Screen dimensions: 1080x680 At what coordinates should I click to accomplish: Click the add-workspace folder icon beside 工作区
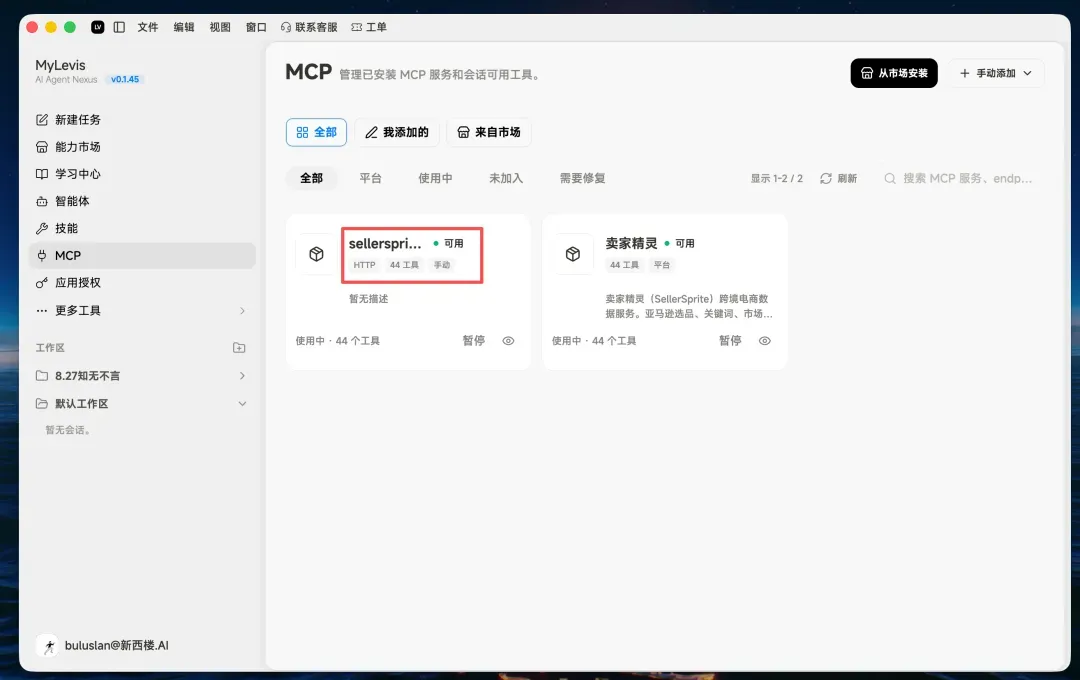pos(239,348)
